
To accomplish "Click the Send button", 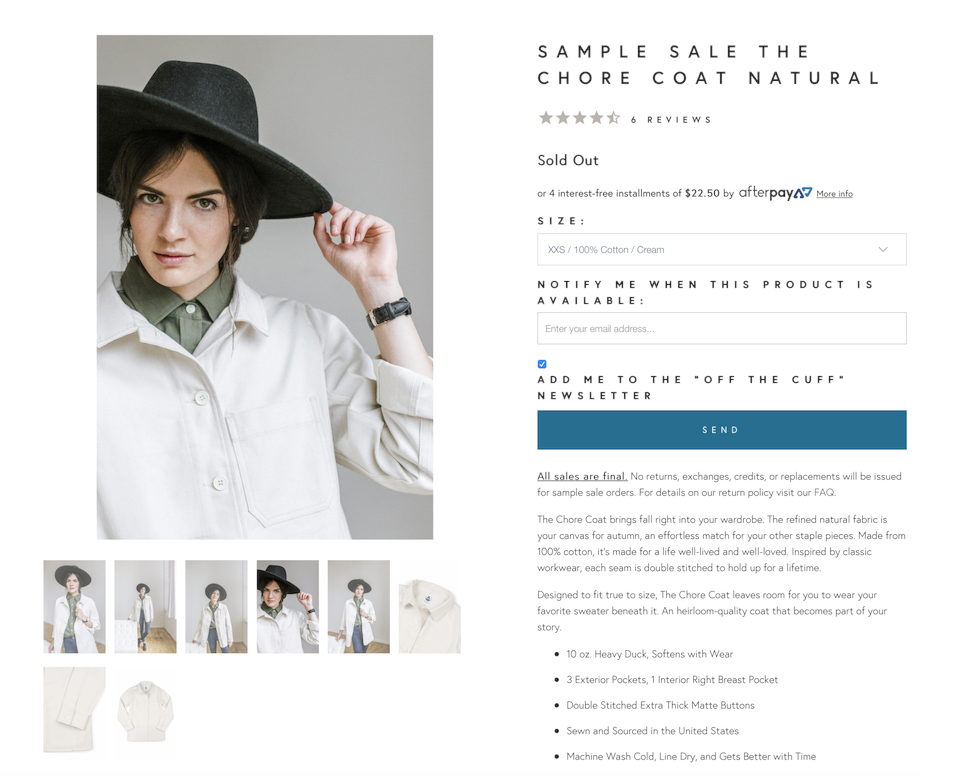I will coord(722,430).
